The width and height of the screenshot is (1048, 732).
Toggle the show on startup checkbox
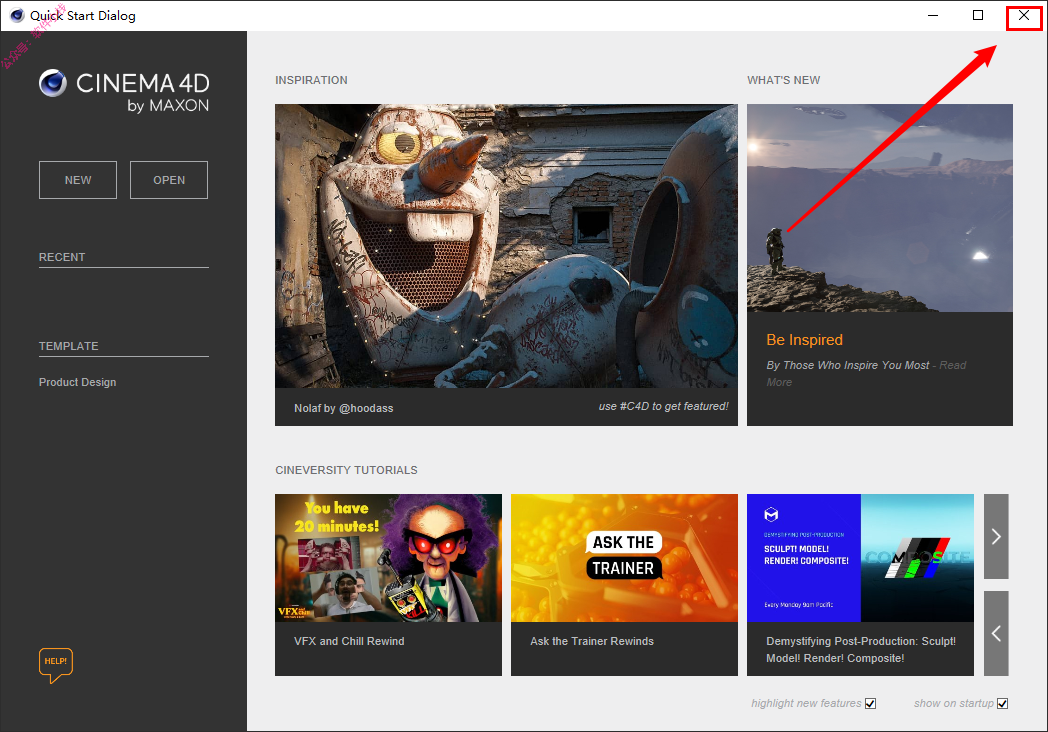(1003, 703)
